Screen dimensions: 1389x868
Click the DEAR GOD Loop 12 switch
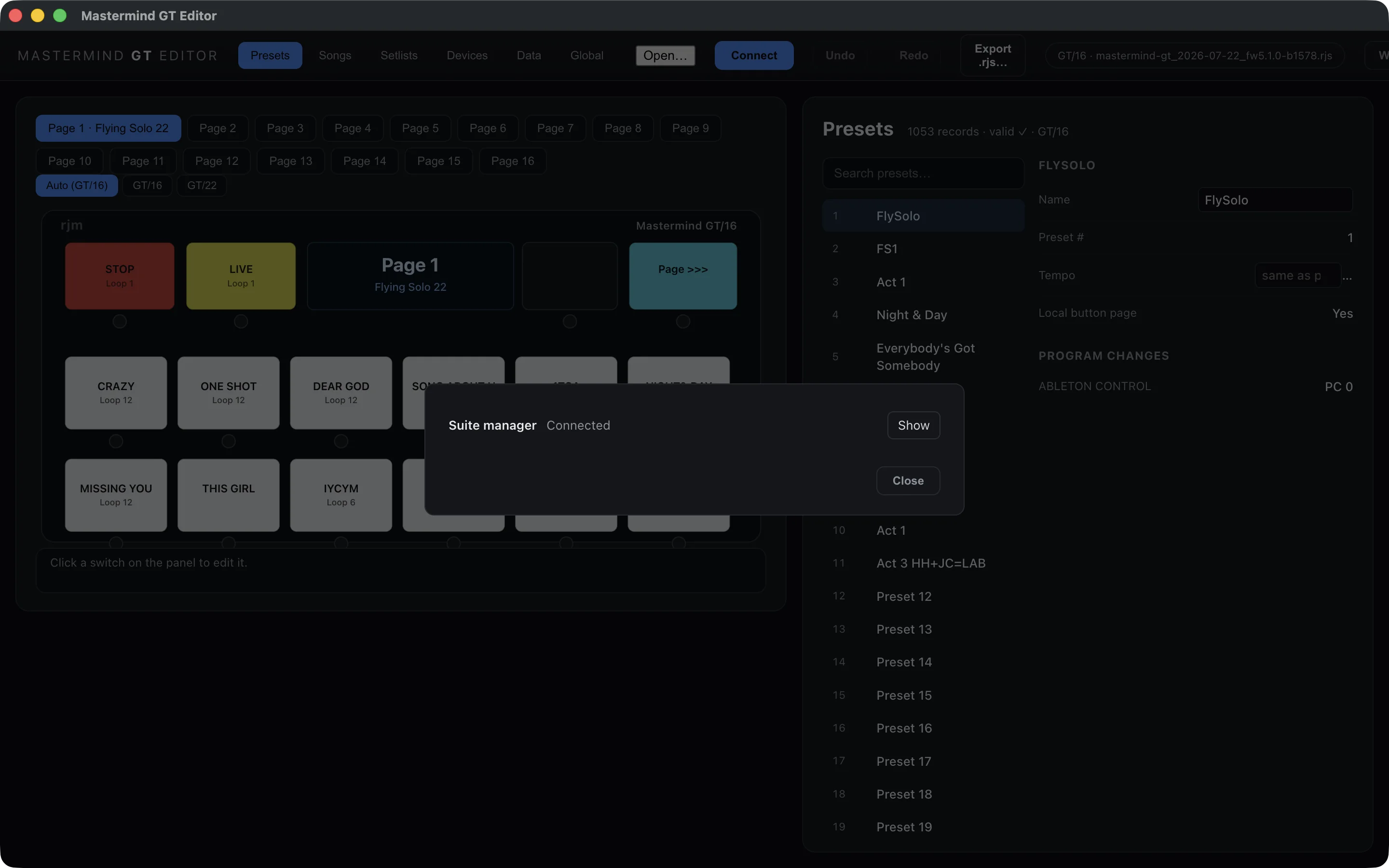(x=341, y=393)
